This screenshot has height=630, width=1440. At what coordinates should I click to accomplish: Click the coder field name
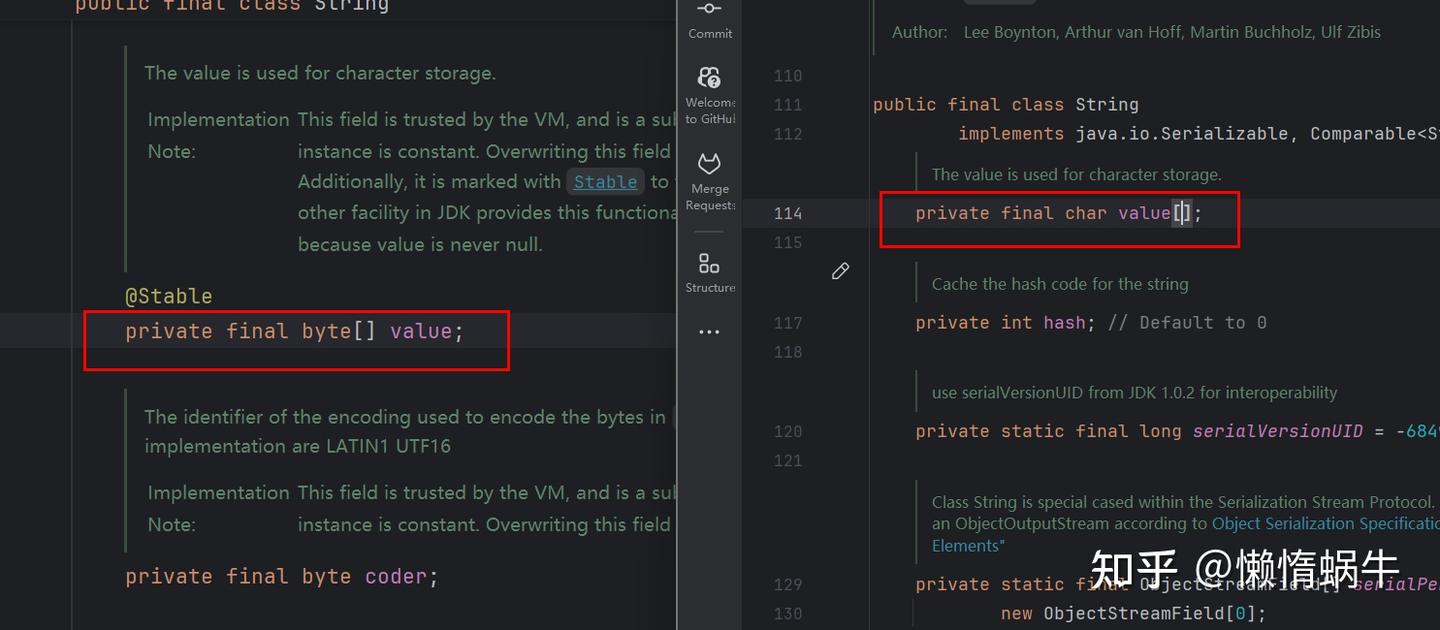click(x=396, y=577)
